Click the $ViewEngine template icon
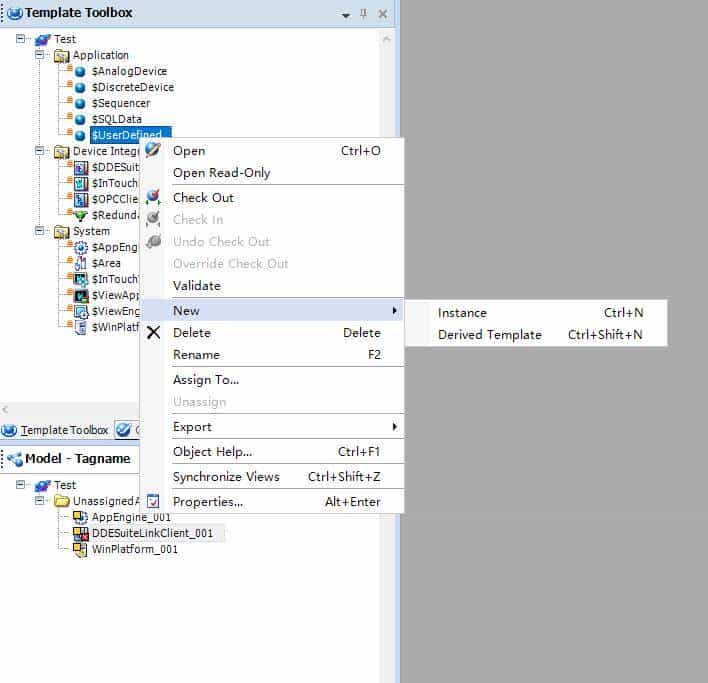The image size is (708, 683). [x=81, y=311]
